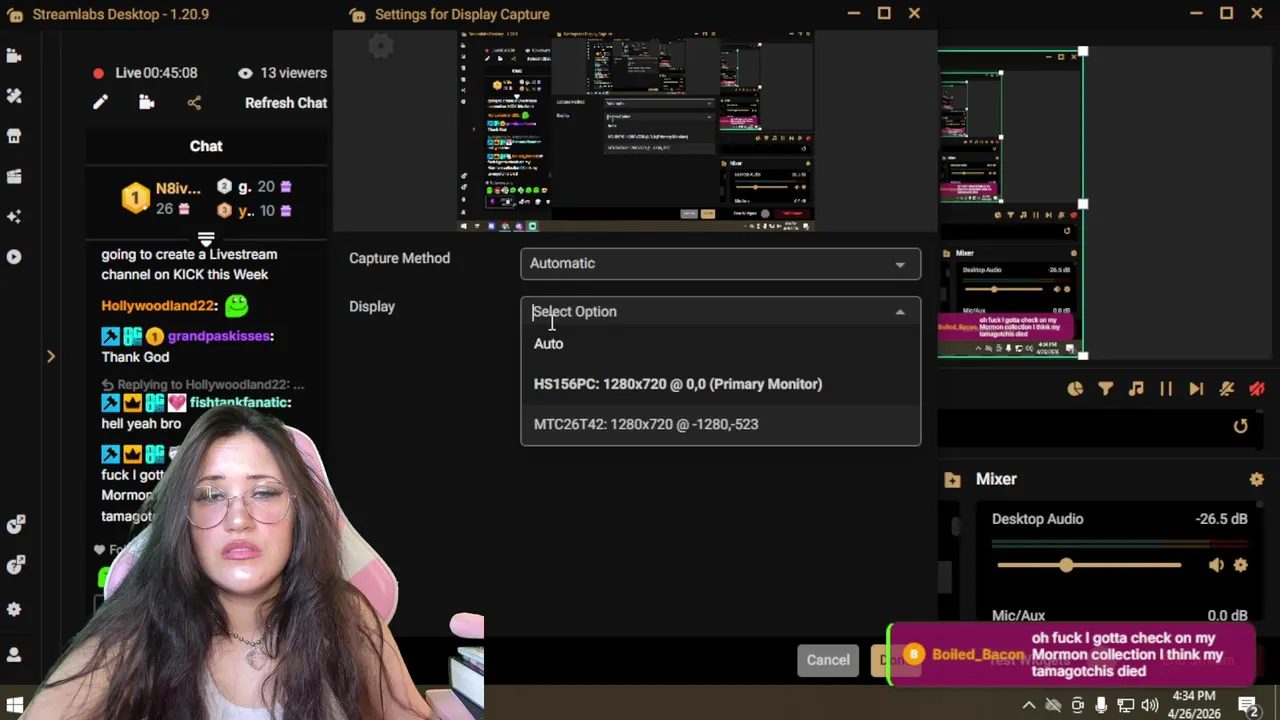The image size is (1280, 720).
Task: Select the Chat tab heading
Action: point(206,146)
